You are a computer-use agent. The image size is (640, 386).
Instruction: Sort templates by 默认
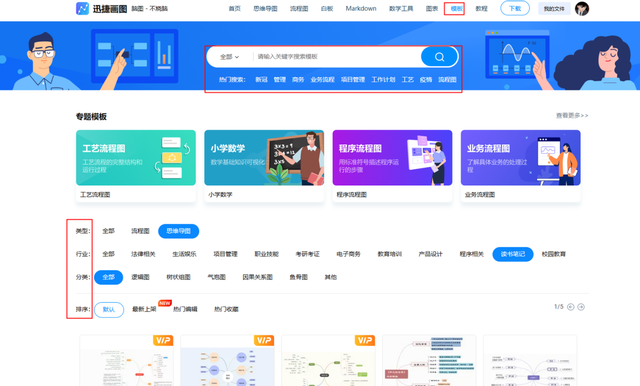[x=109, y=310]
